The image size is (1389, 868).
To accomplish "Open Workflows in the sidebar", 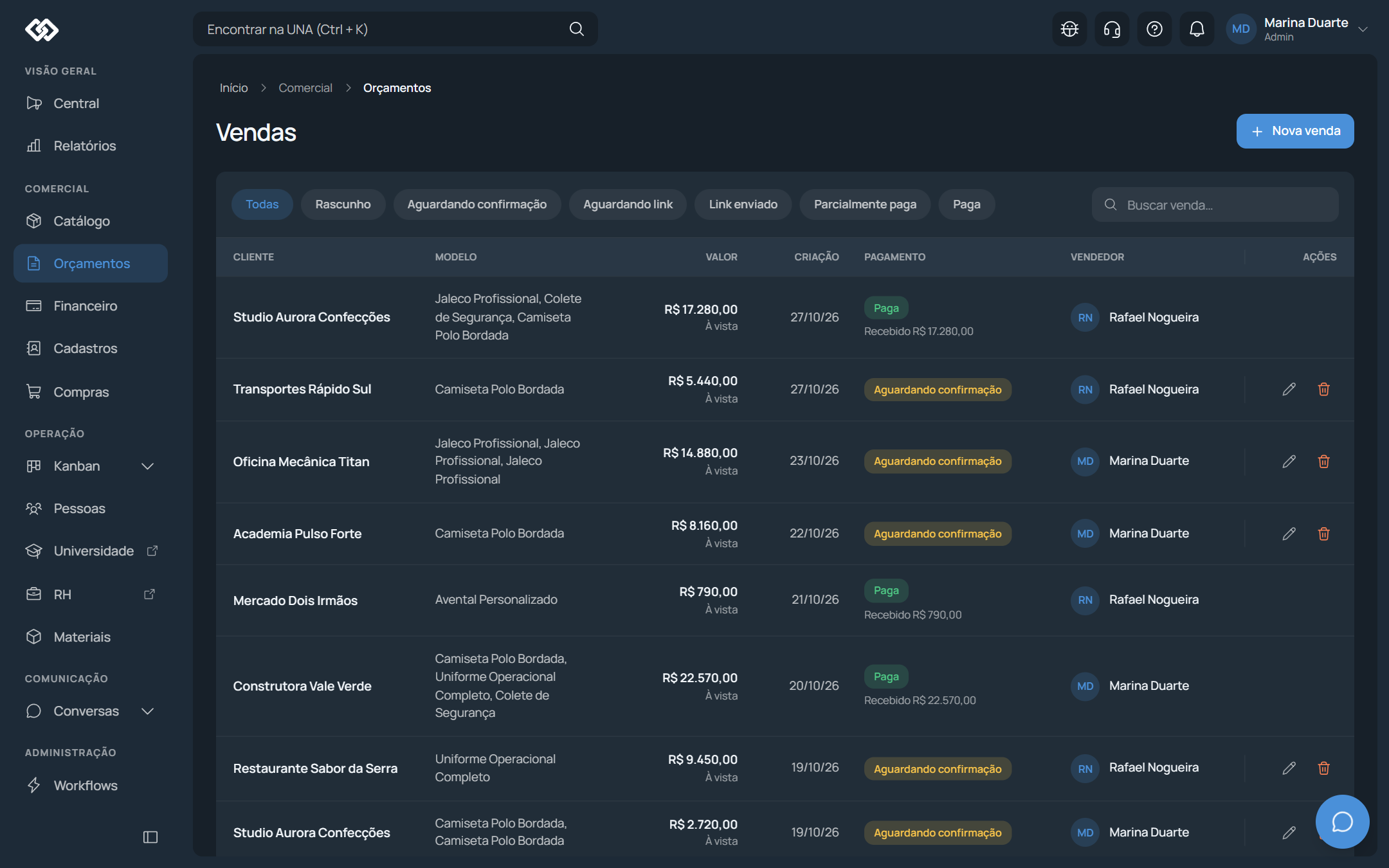I will click(x=91, y=786).
